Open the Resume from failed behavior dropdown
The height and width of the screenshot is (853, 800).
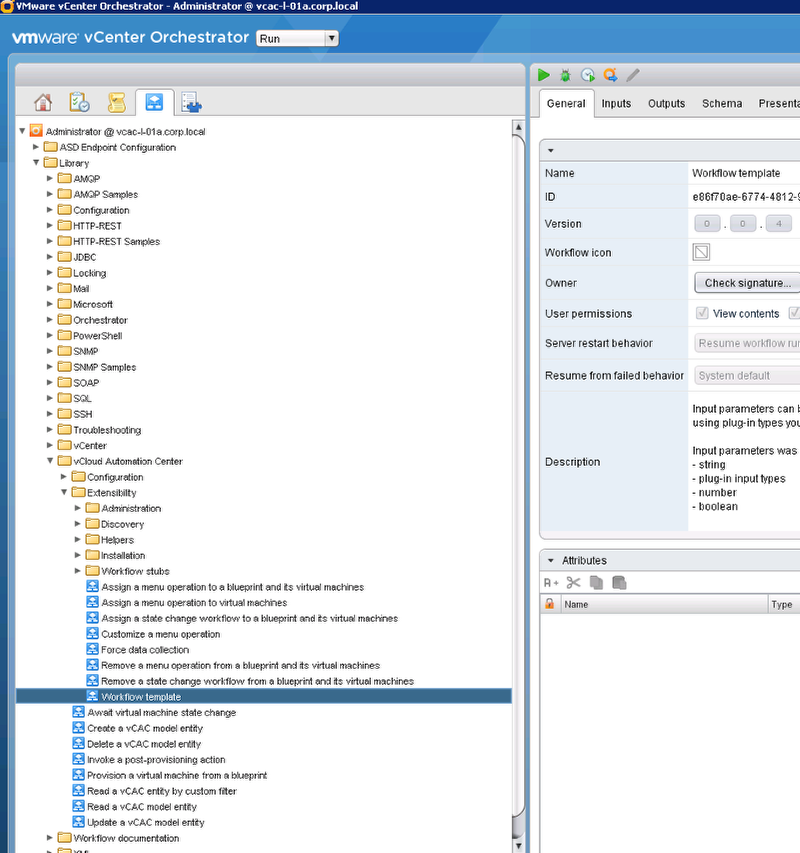[x=746, y=375]
